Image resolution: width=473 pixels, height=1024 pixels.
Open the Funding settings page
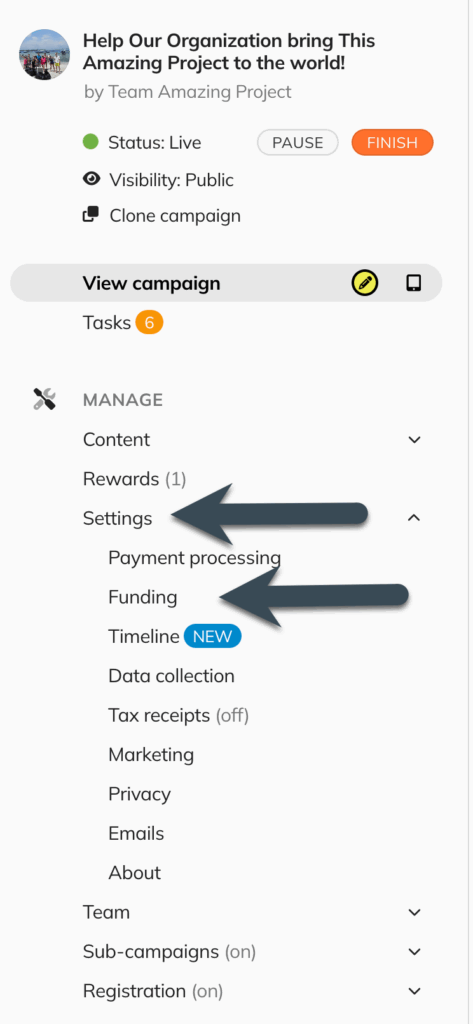click(142, 597)
